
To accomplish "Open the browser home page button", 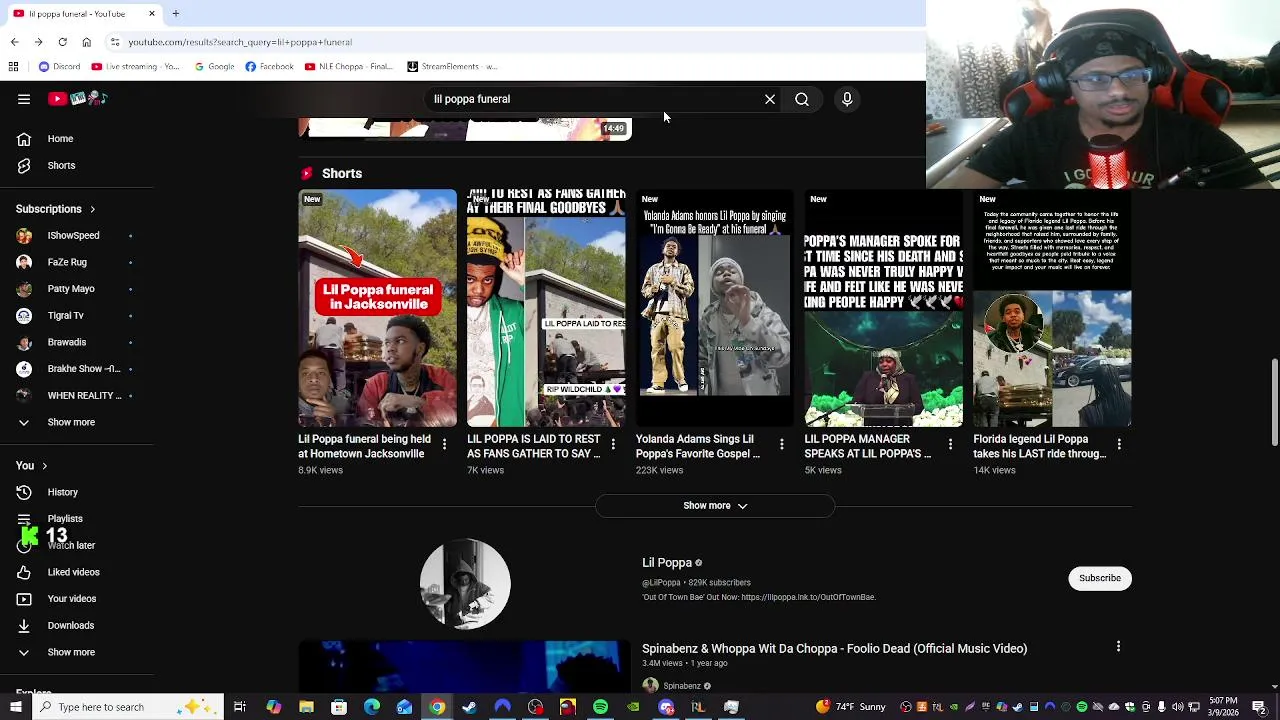I will click(x=86, y=42).
